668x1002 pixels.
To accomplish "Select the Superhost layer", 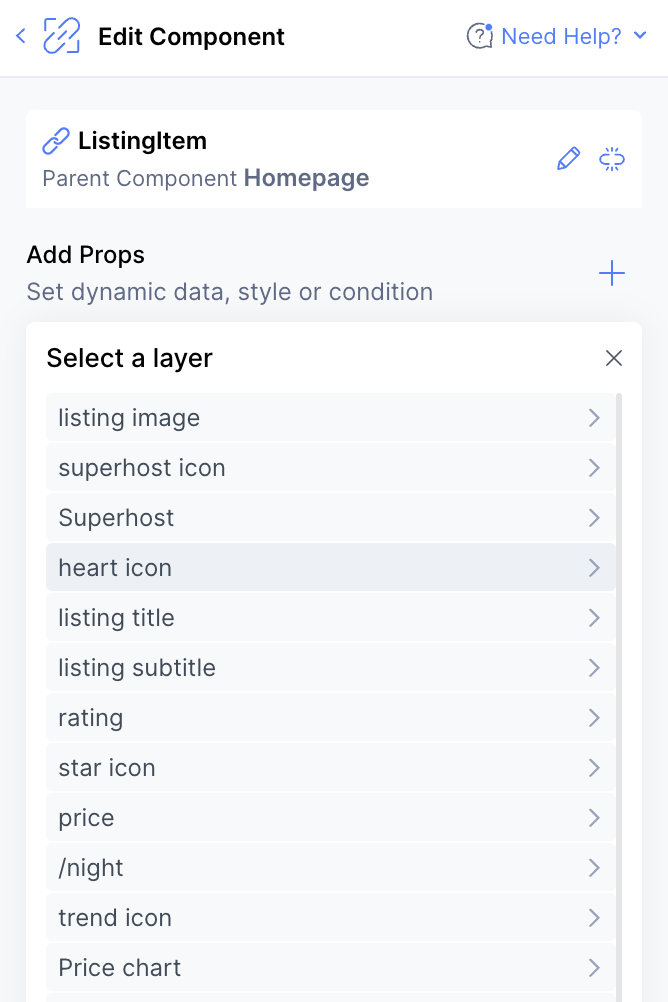I will coord(330,518).
